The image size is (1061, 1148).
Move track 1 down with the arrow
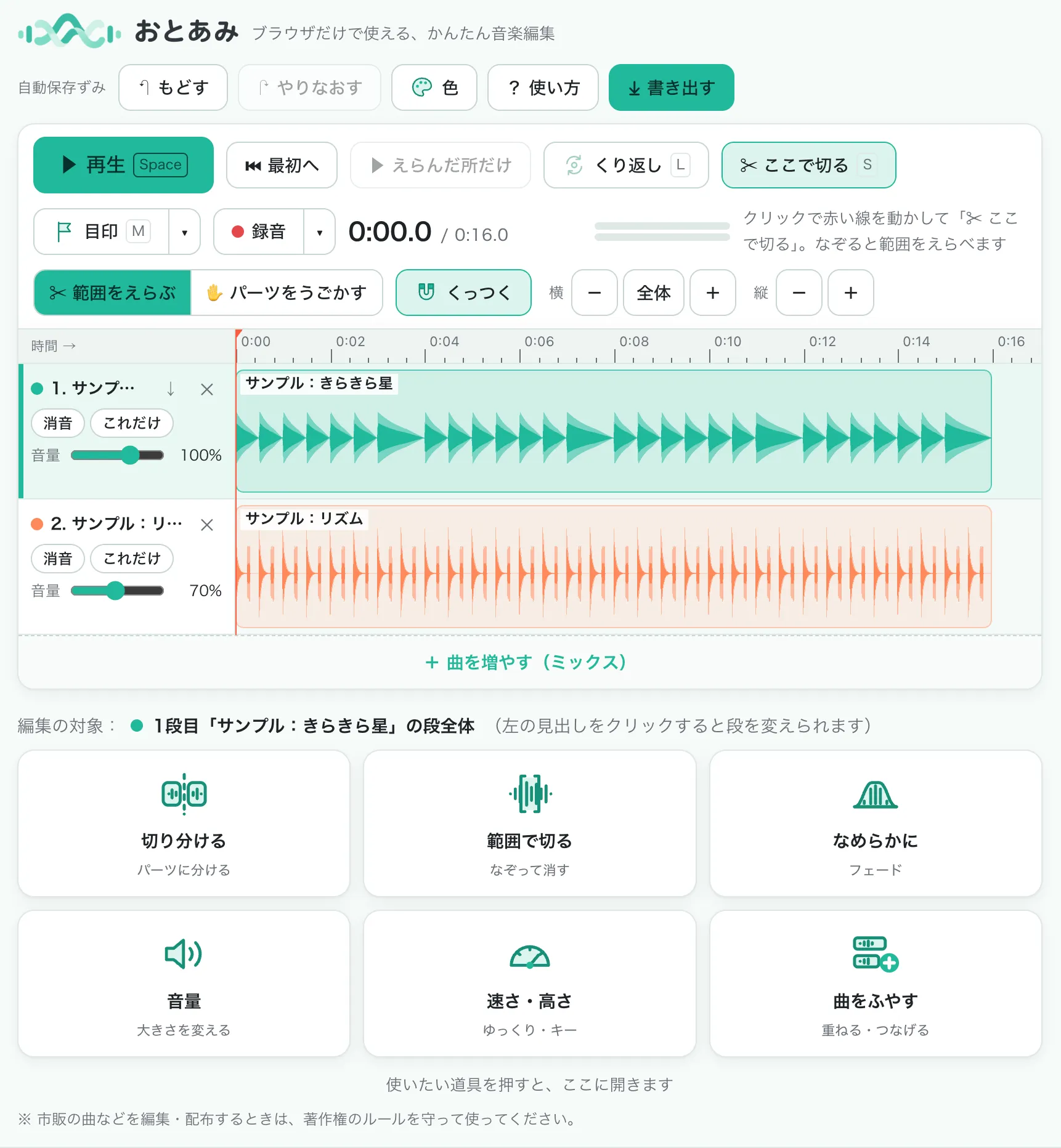tap(171, 389)
